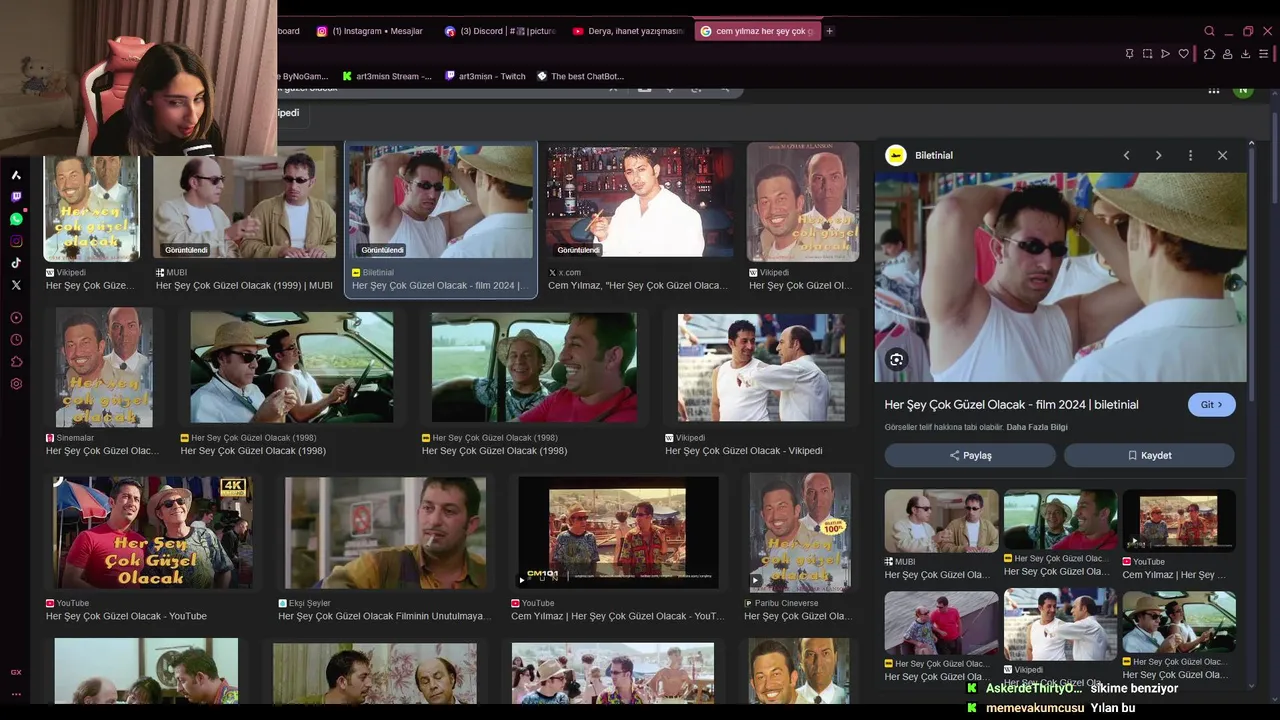Click the pinboard pin icon in toolbar

[1129, 54]
